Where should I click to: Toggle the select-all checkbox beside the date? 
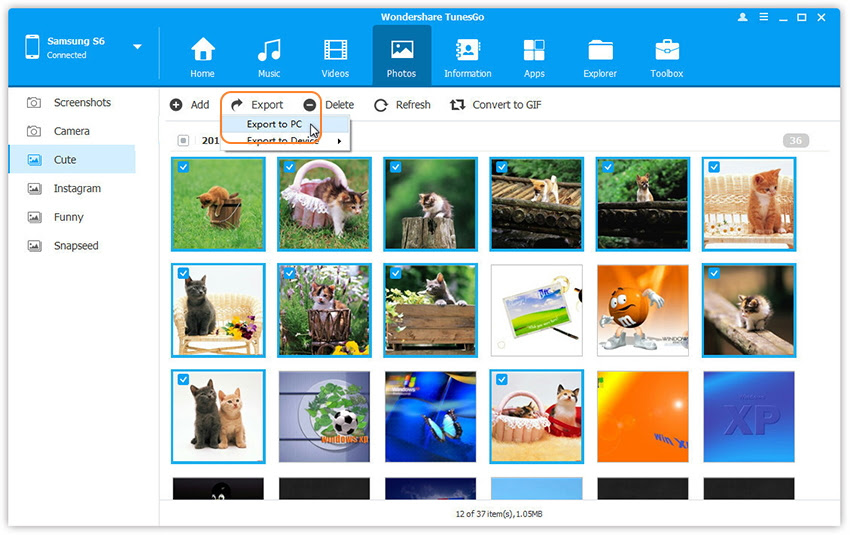coord(183,141)
